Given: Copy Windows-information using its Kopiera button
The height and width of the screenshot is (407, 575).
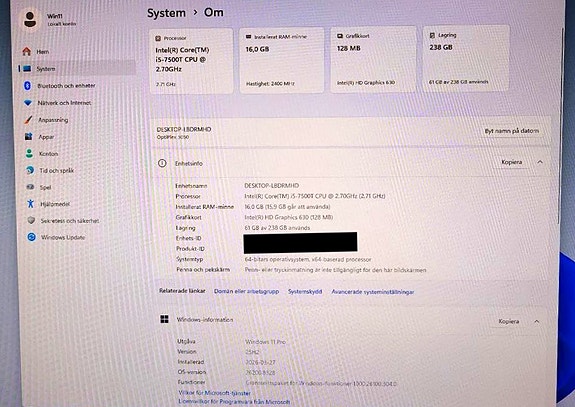Looking at the screenshot, I should tap(509, 321).
